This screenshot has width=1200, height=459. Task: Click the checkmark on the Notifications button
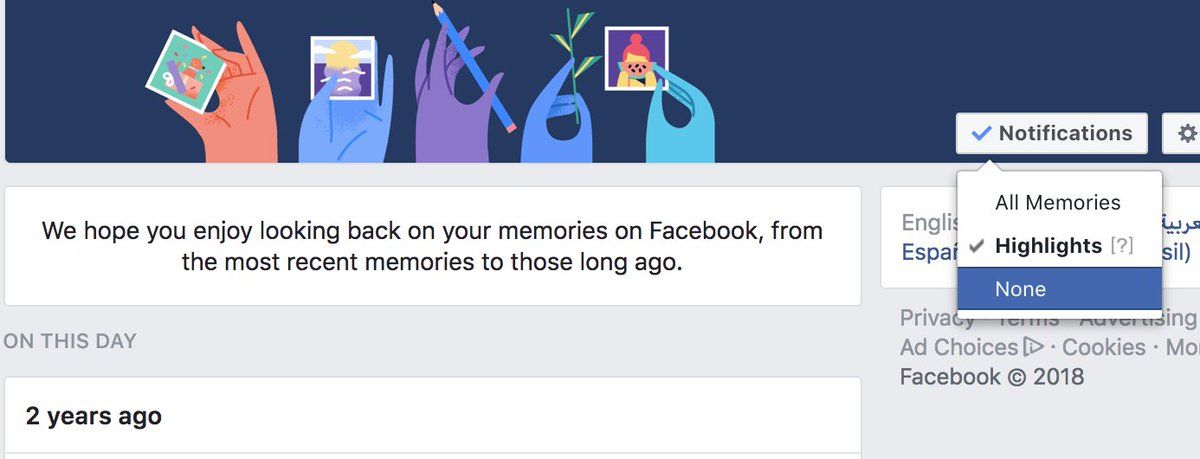point(981,133)
